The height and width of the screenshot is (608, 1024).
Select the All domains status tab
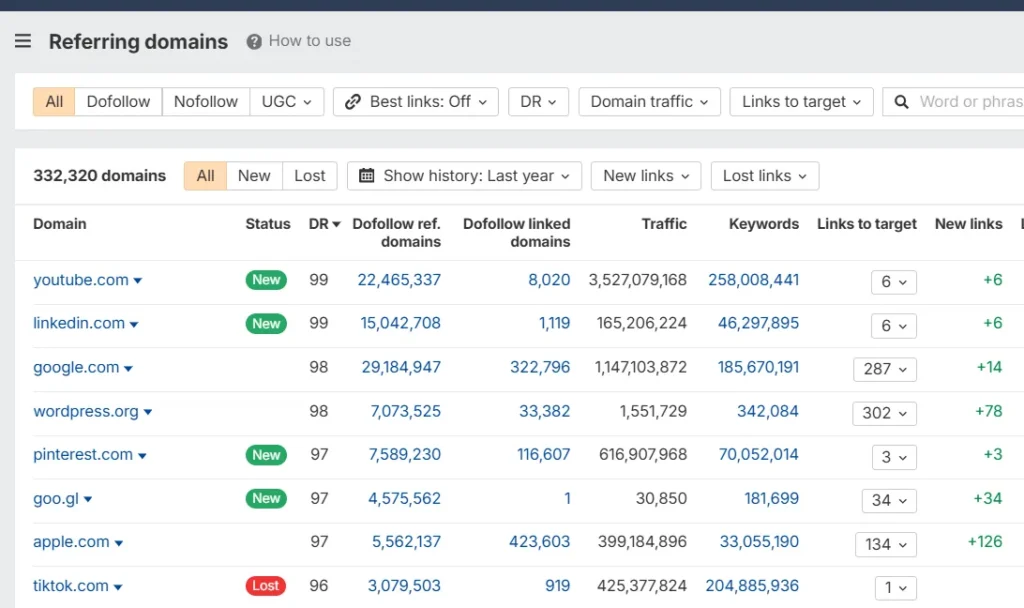(x=205, y=176)
